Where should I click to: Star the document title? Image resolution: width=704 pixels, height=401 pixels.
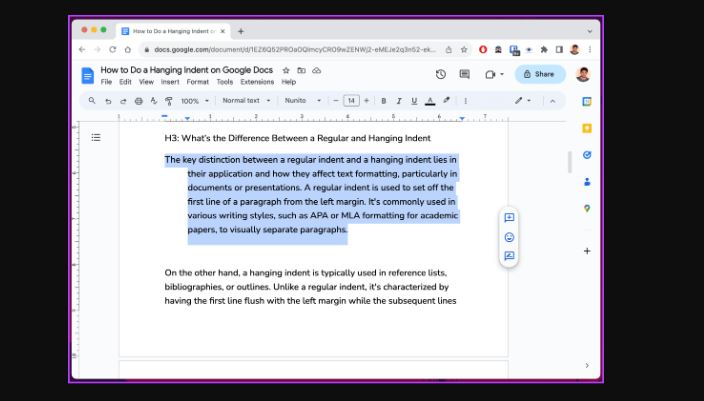coord(286,70)
